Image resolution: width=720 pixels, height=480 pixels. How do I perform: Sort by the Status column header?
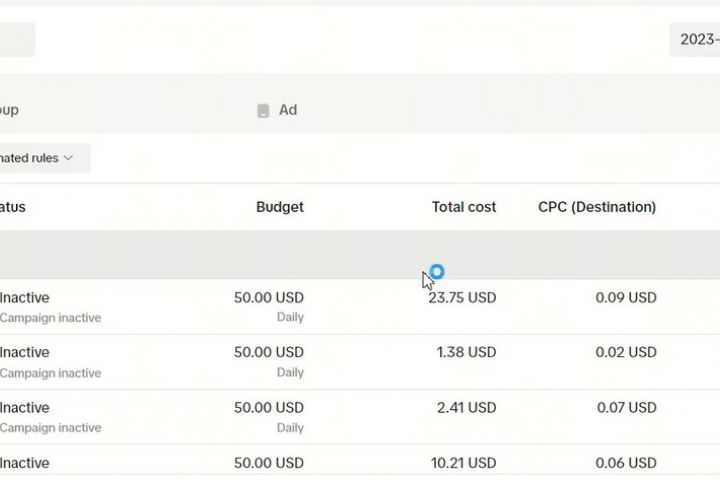[13, 207]
